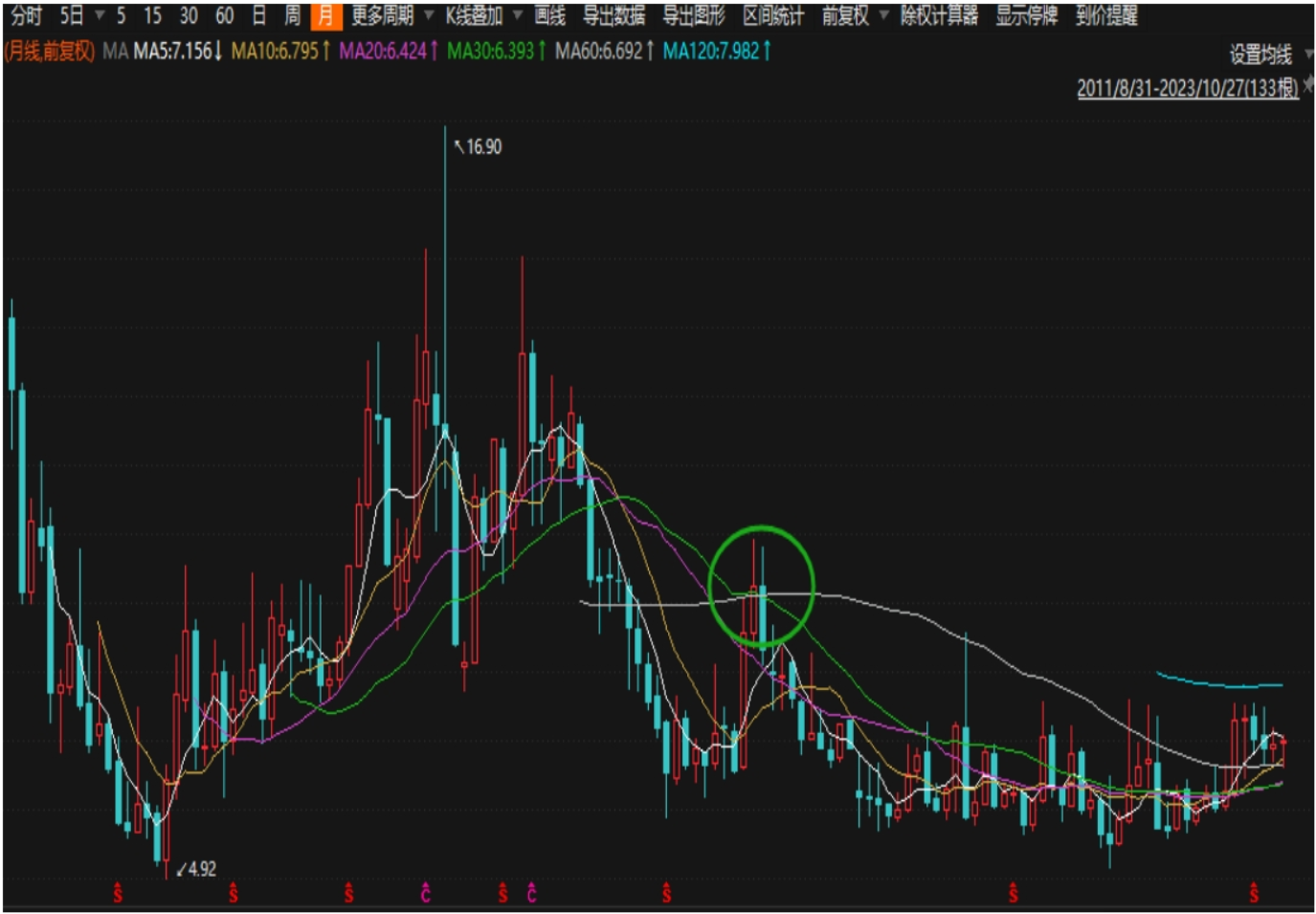Viewport: 1316px width, 914px height.
Task: Click the last $ marker under newest candles
Action: tap(1254, 894)
